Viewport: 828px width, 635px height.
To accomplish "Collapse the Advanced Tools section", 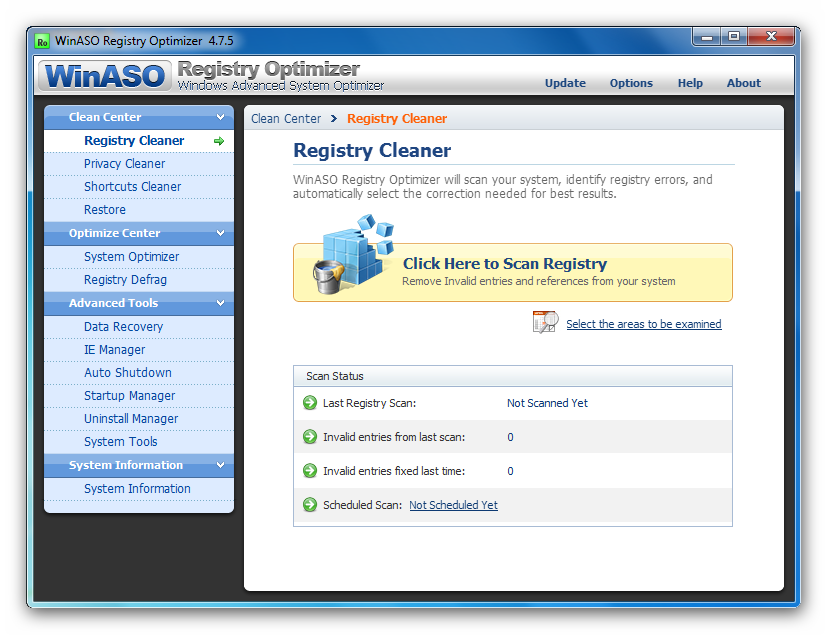I will 221,303.
